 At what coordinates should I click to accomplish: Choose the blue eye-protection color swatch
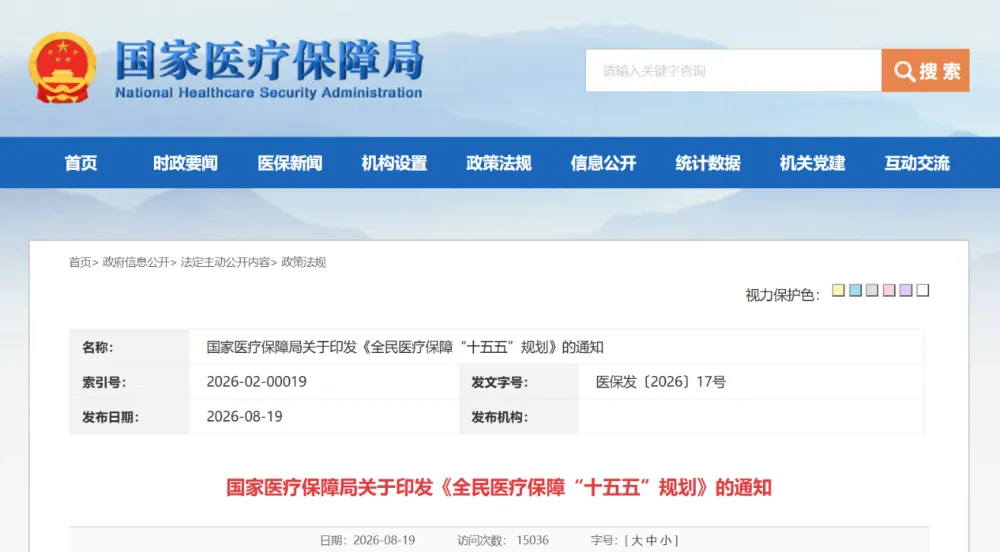point(855,291)
